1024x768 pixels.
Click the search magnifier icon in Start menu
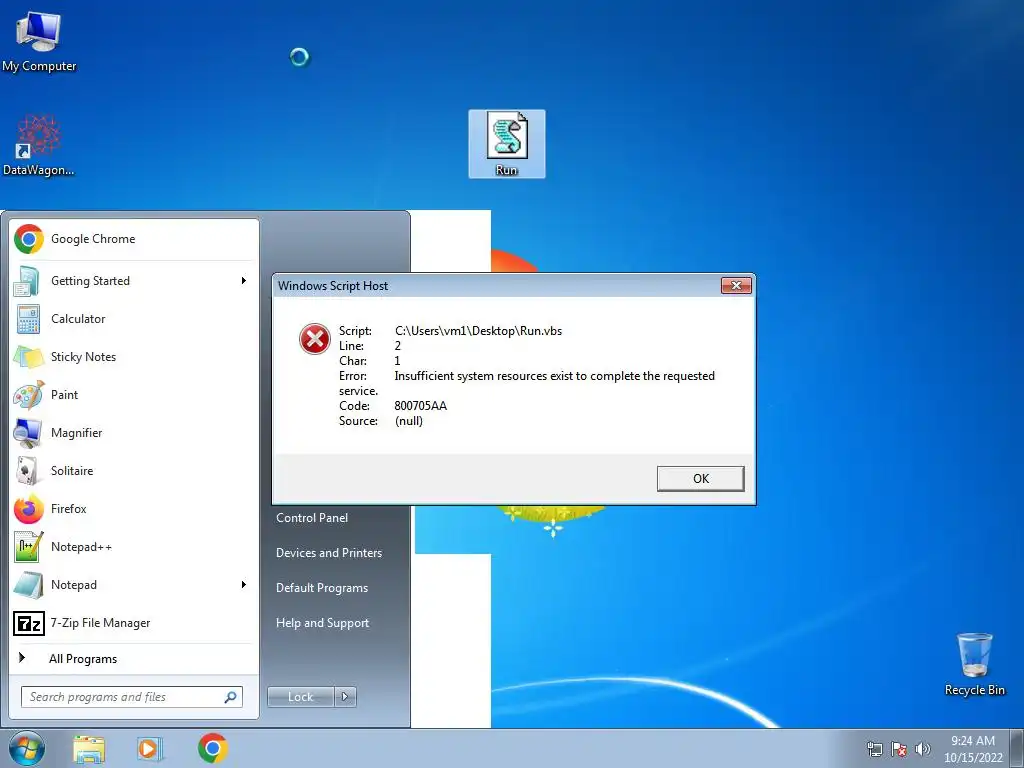coord(231,697)
